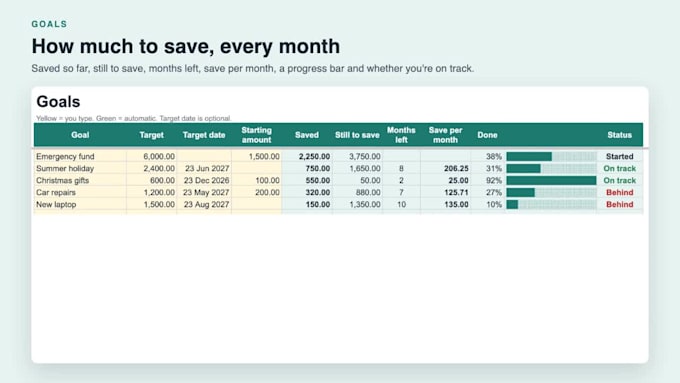Click still to save 1,650.00
The width and height of the screenshot is (680, 383).
pyautogui.click(x=357, y=168)
